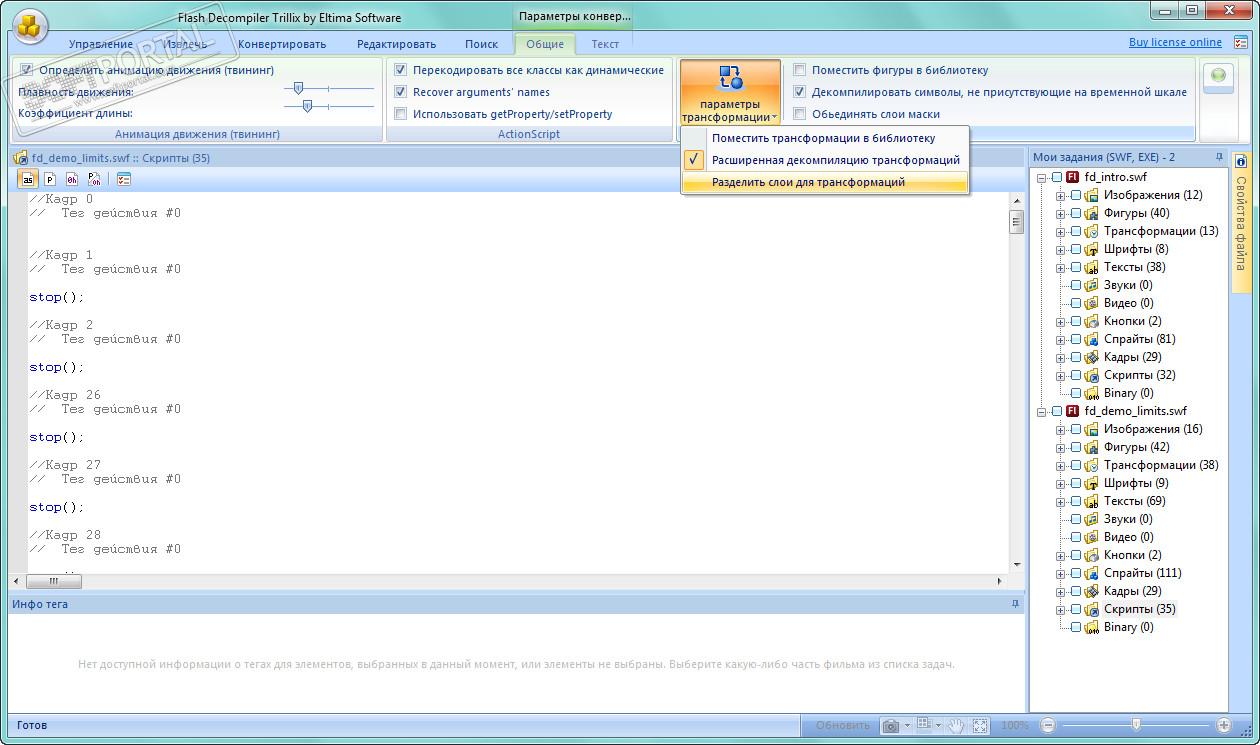Check the Скрипты (35) checkbox
The width and height of the screenshot is (1260, 745).
click(1076, 609)
